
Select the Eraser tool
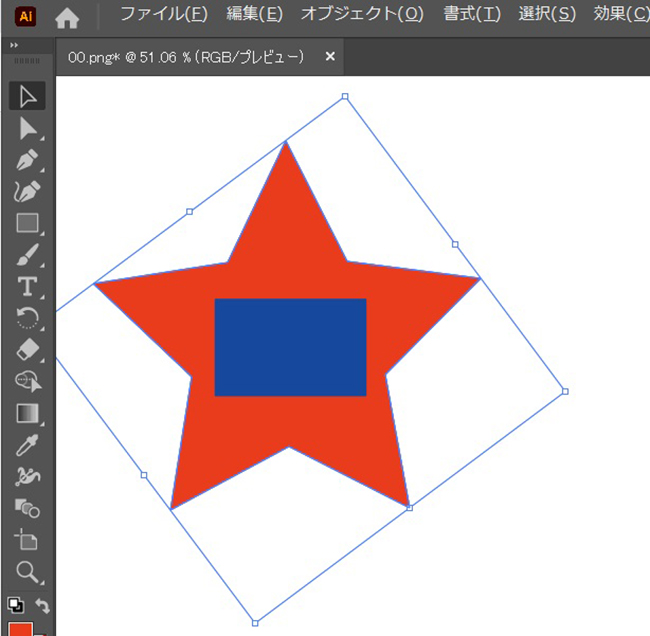pos(27,350)
